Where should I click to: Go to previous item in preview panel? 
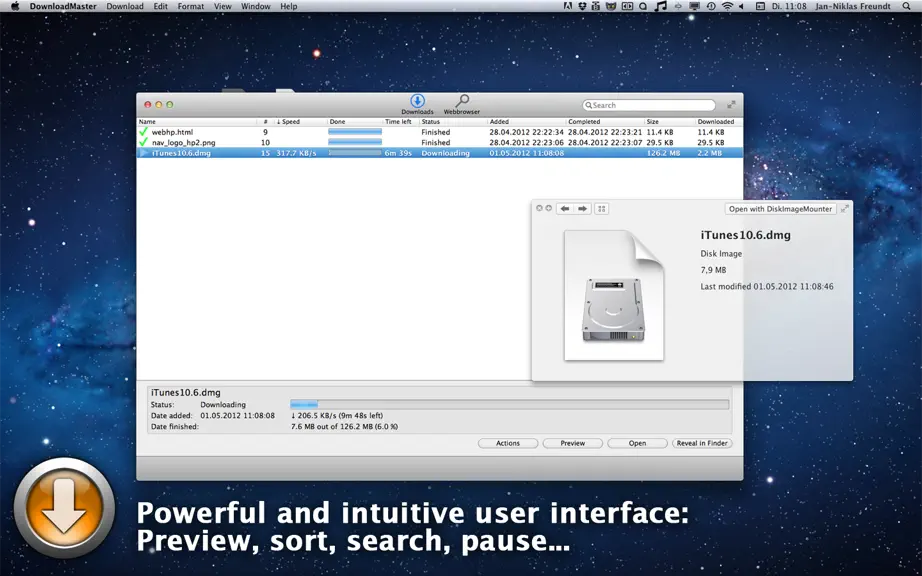pos(564,209)
